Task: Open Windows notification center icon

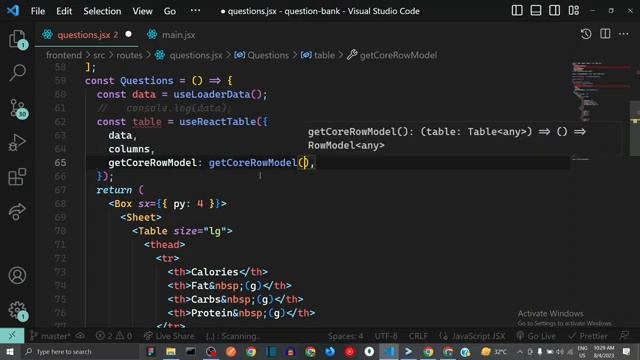Action: [627, 351]
